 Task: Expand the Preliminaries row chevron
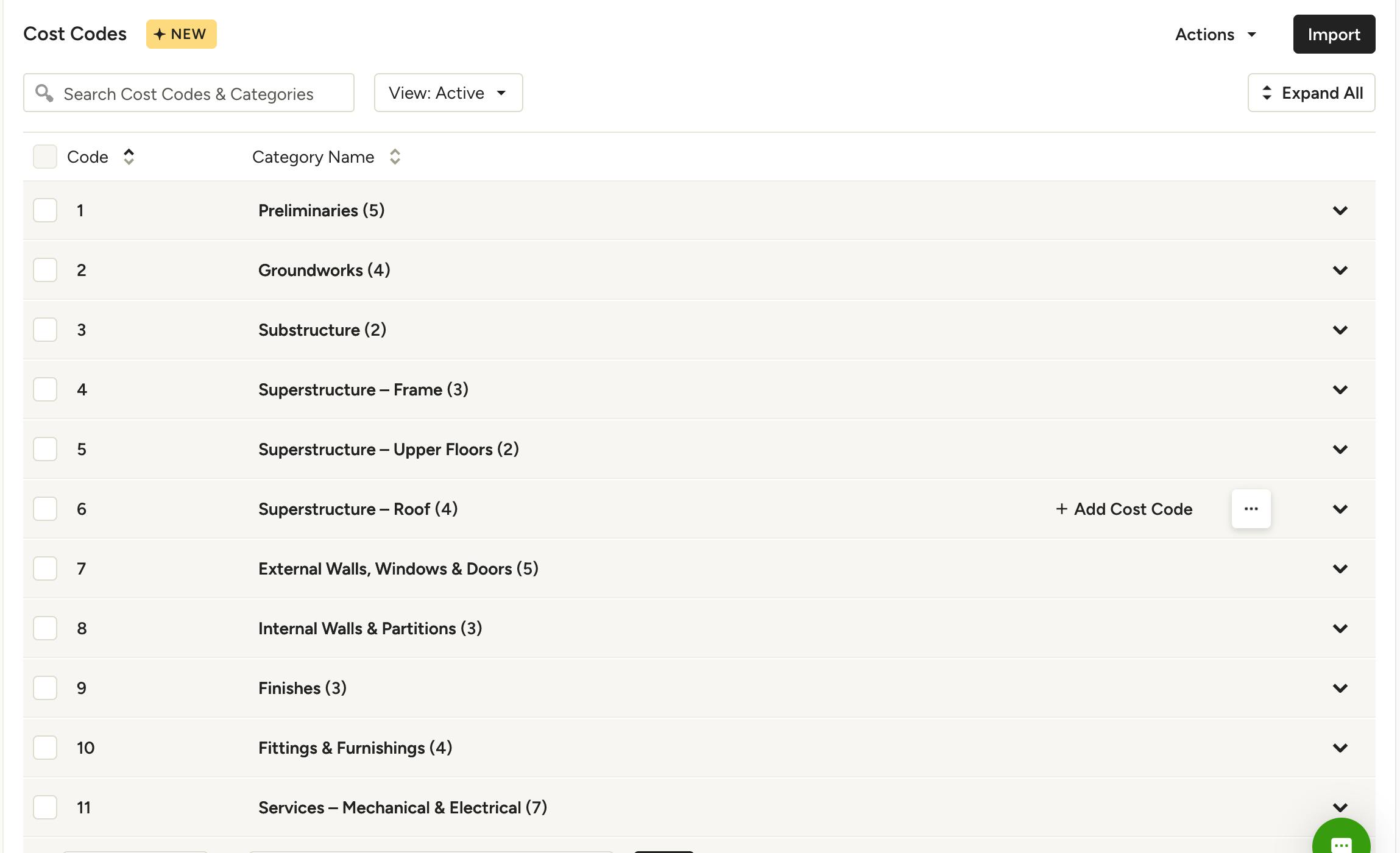point(1340,211)
